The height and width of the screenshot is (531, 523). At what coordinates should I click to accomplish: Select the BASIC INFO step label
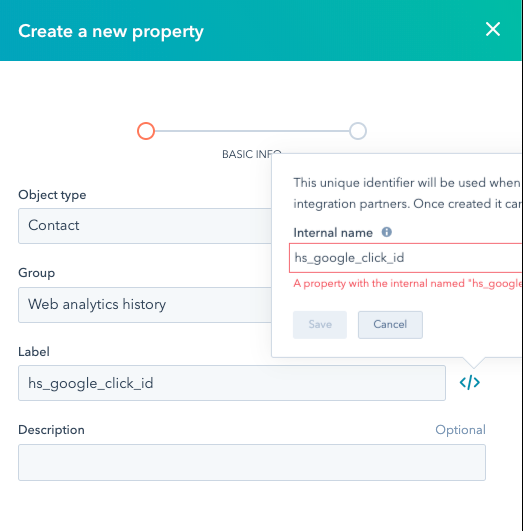pyautogui.click(x=251, y=154)
